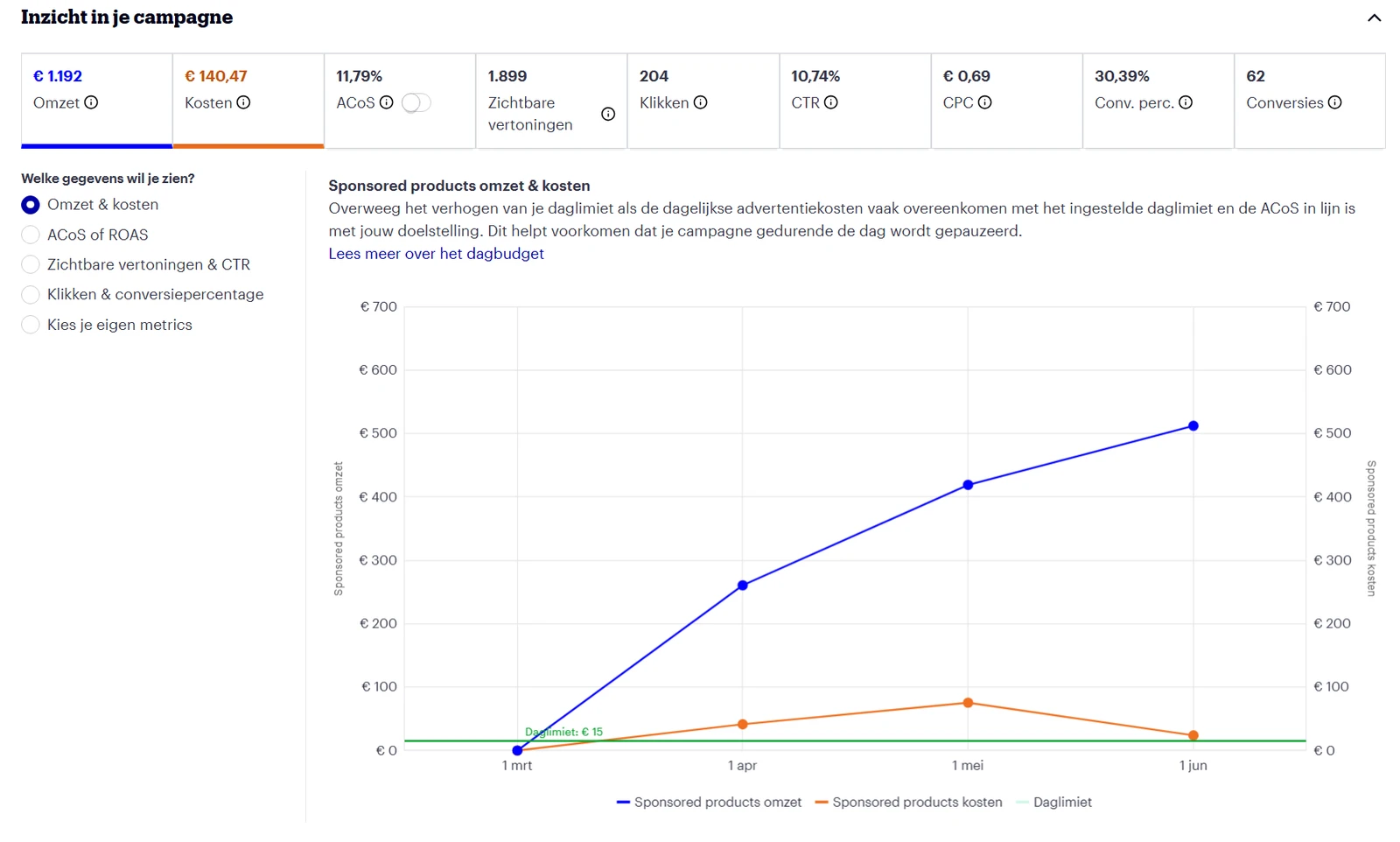Choose Zichtbare vertoningen & CTR option
Screen dimensions: 1400x842
point(31,264)
